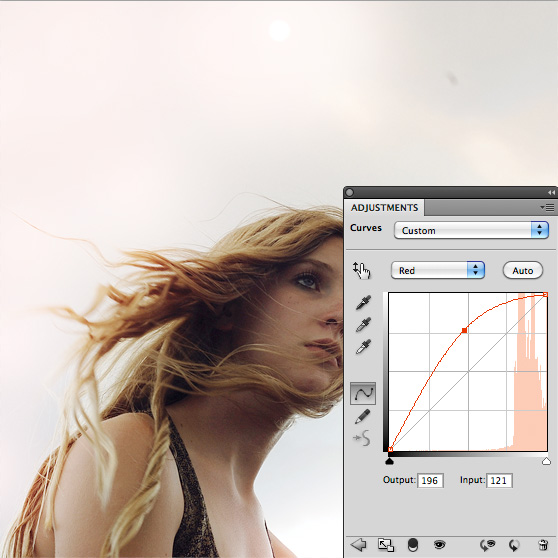Viewport: 558px width, 558px height.
Task: Open the Red channel dropdown
Action: pyautogui.click(x=438, y=270)
